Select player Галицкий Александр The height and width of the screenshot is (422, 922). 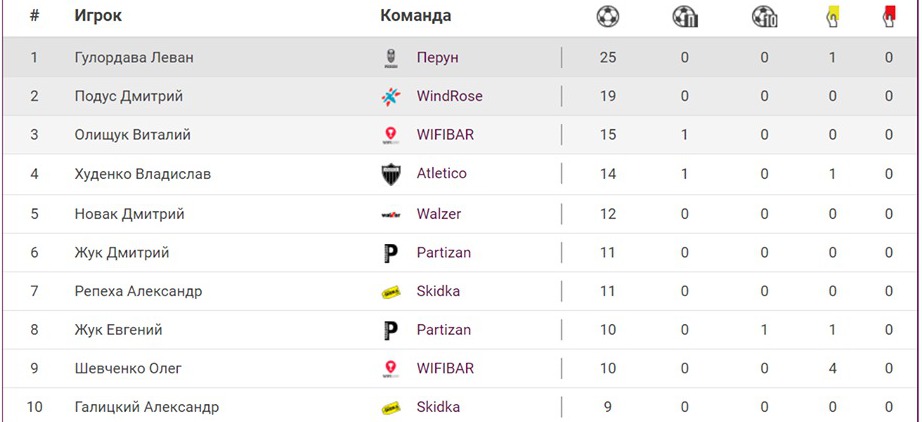click(x=147, y=407)
